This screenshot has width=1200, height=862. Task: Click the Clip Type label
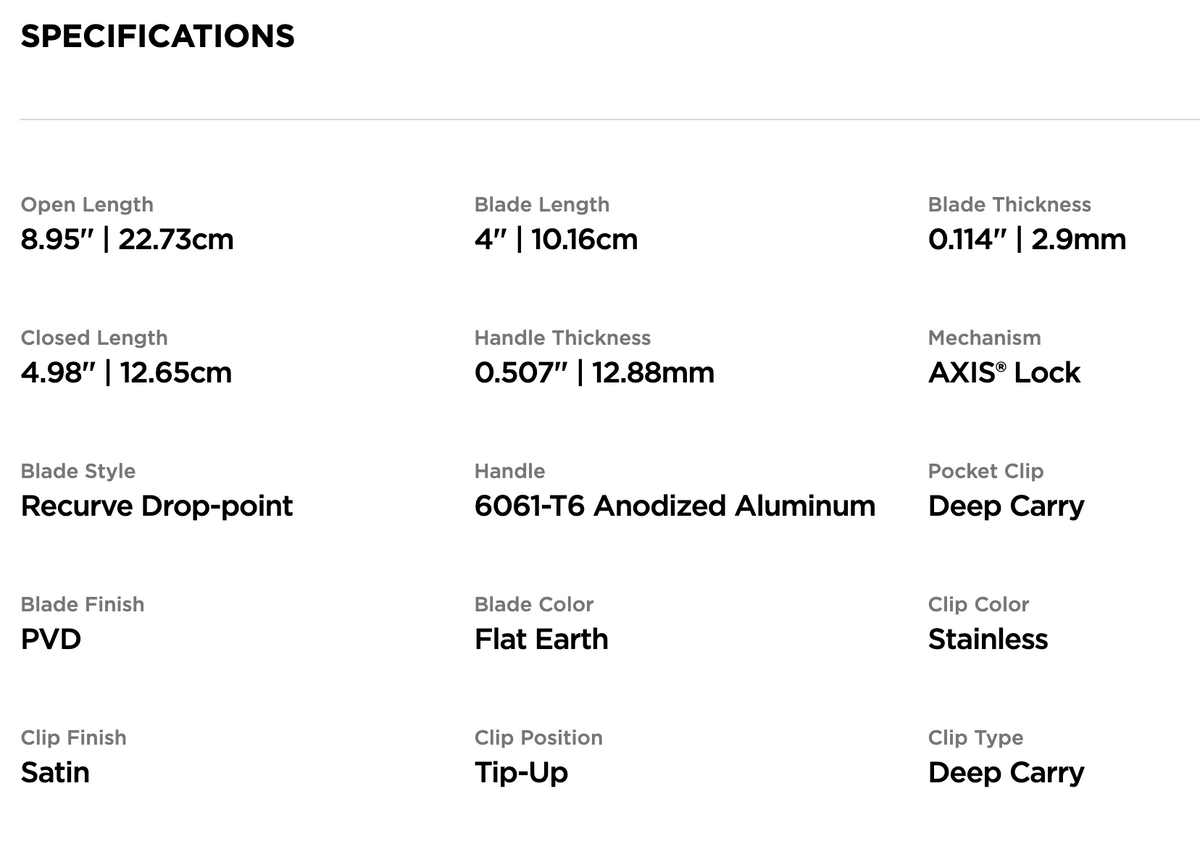(975, 738)
